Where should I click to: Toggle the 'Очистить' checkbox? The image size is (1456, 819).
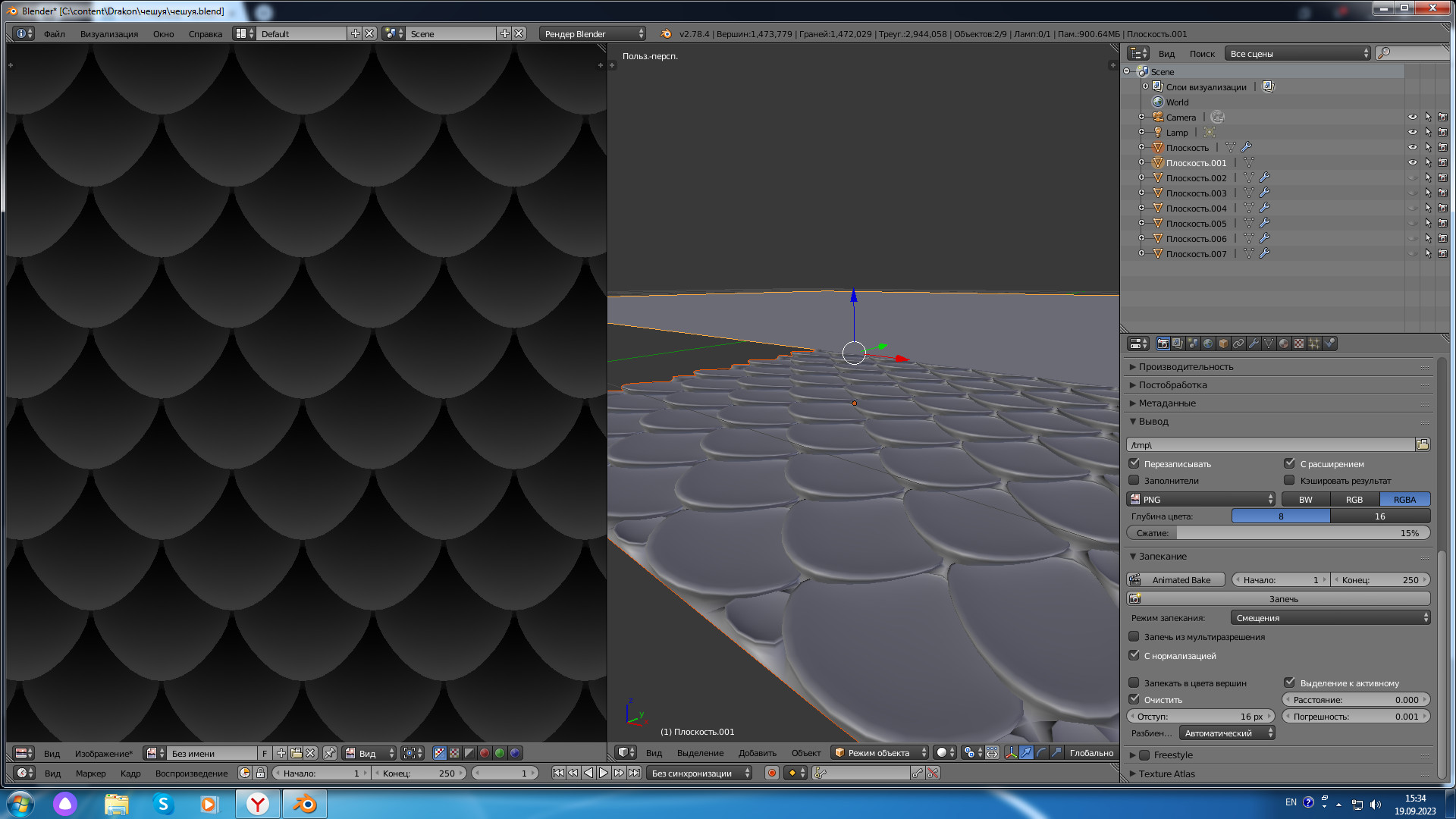point(1134,699)
